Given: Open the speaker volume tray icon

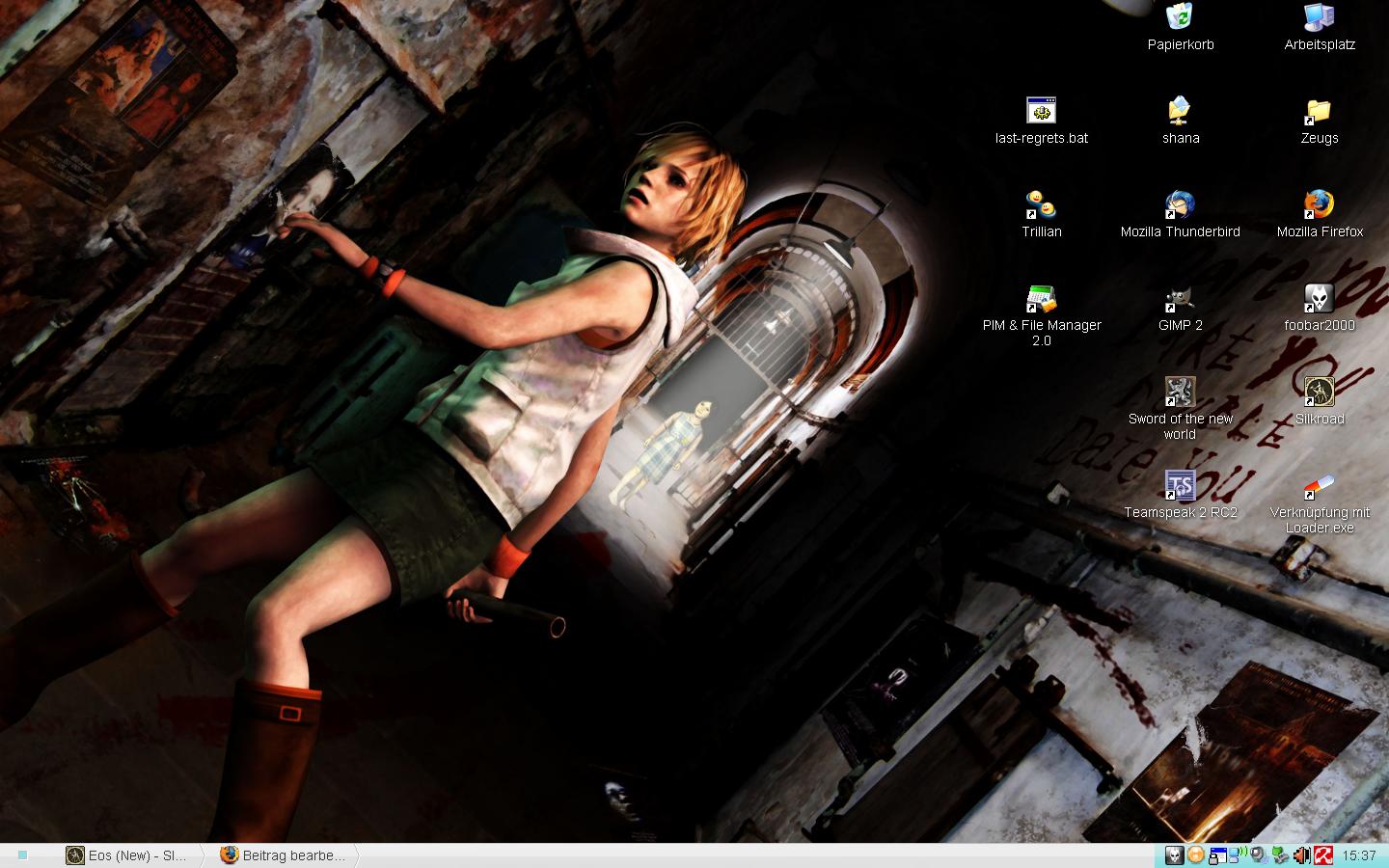Looking at the screenshot, I should point(1301,855).
